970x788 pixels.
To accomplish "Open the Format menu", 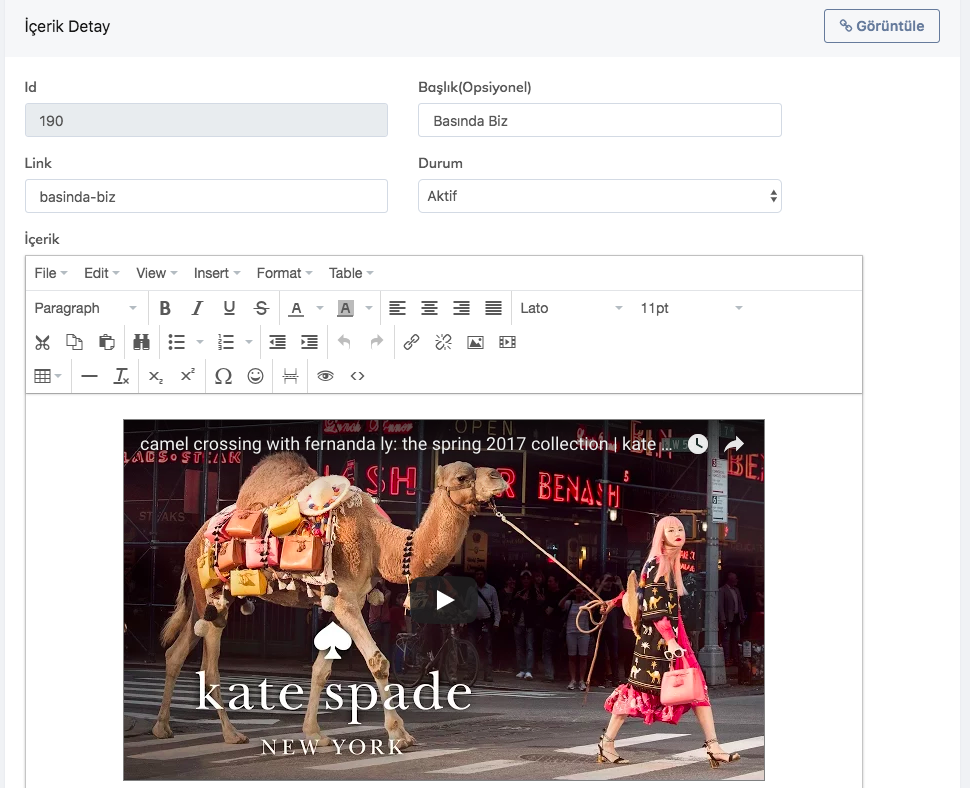I will pyautogui.click(x=284, y=273).
